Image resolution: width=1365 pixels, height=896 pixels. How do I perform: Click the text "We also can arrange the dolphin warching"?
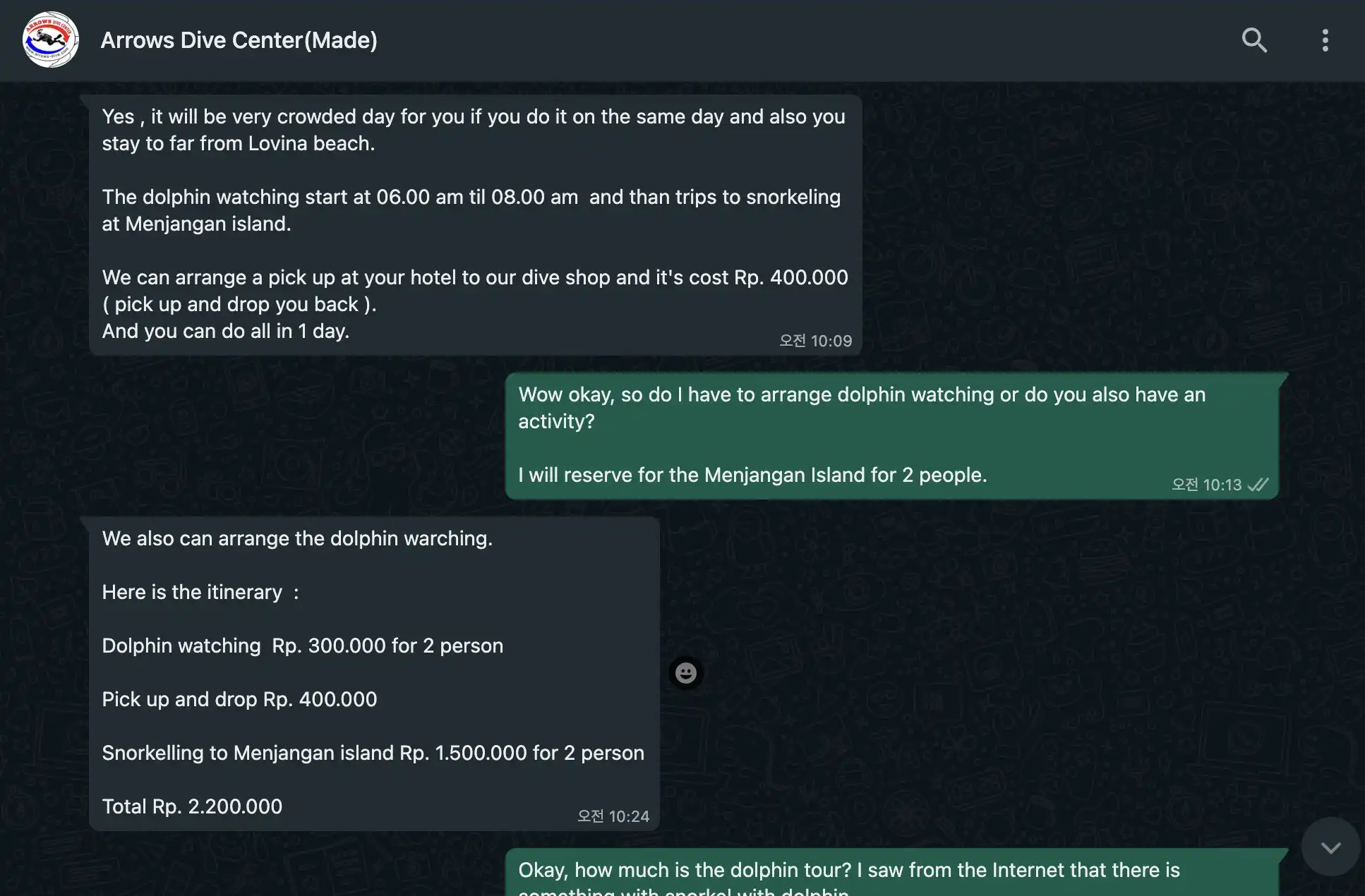(x=297, y=538)
